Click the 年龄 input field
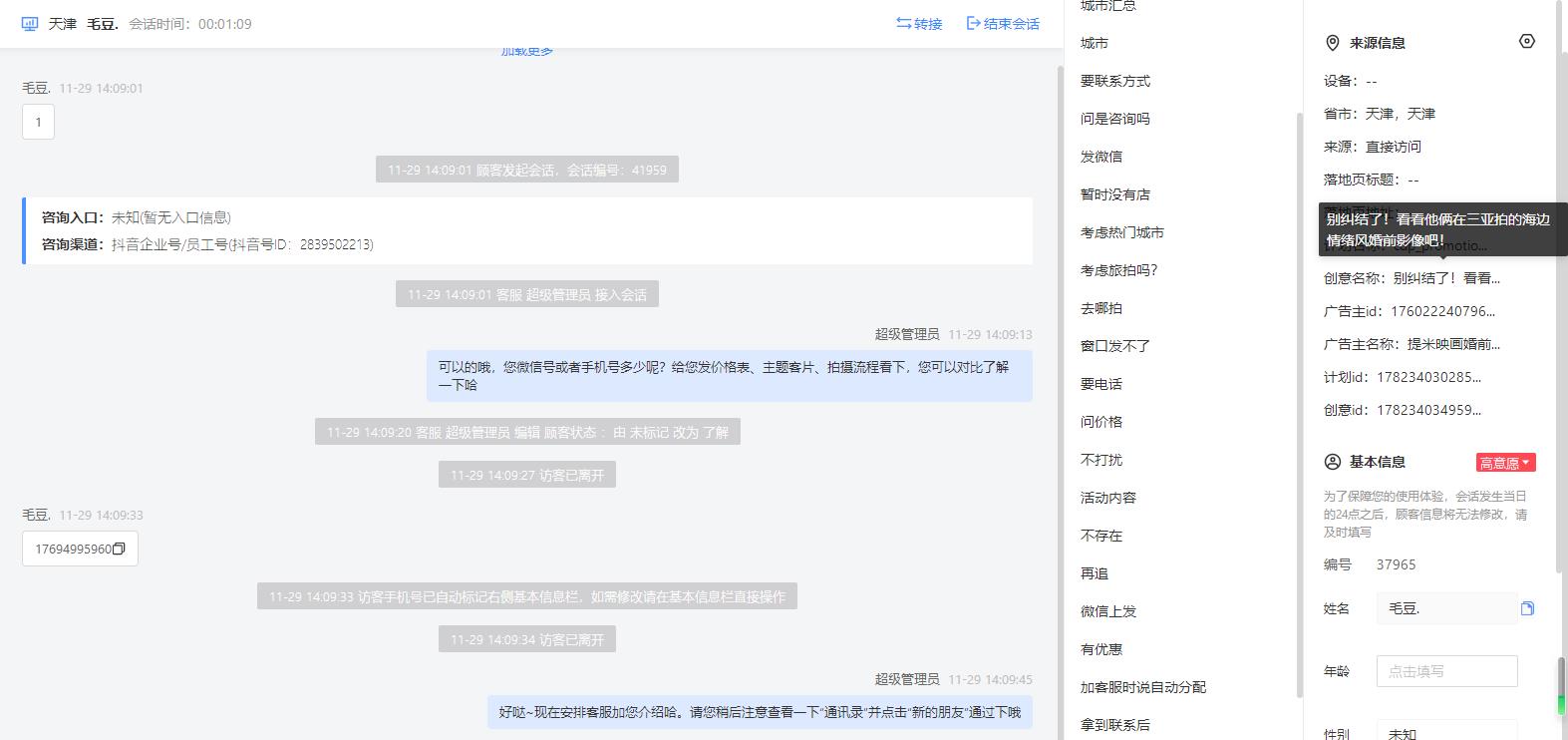Image resolution: width=1568 pixels, height=740 pixels. (1446, 671)
